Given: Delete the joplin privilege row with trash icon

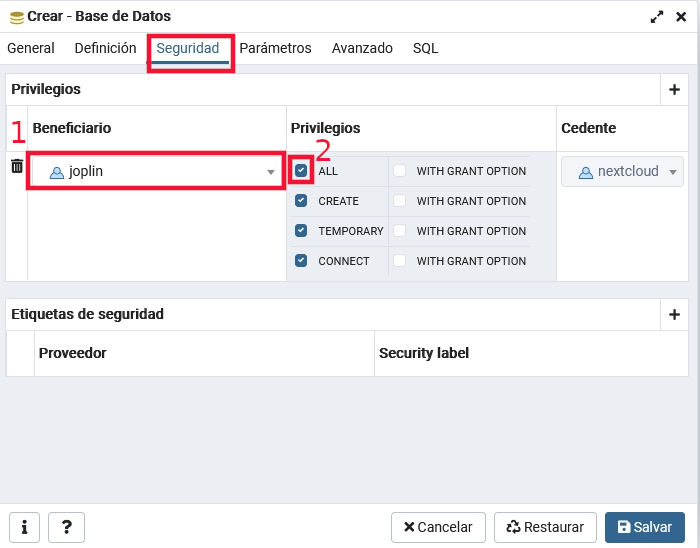Looking at the screenshot, I should [17, 167].
